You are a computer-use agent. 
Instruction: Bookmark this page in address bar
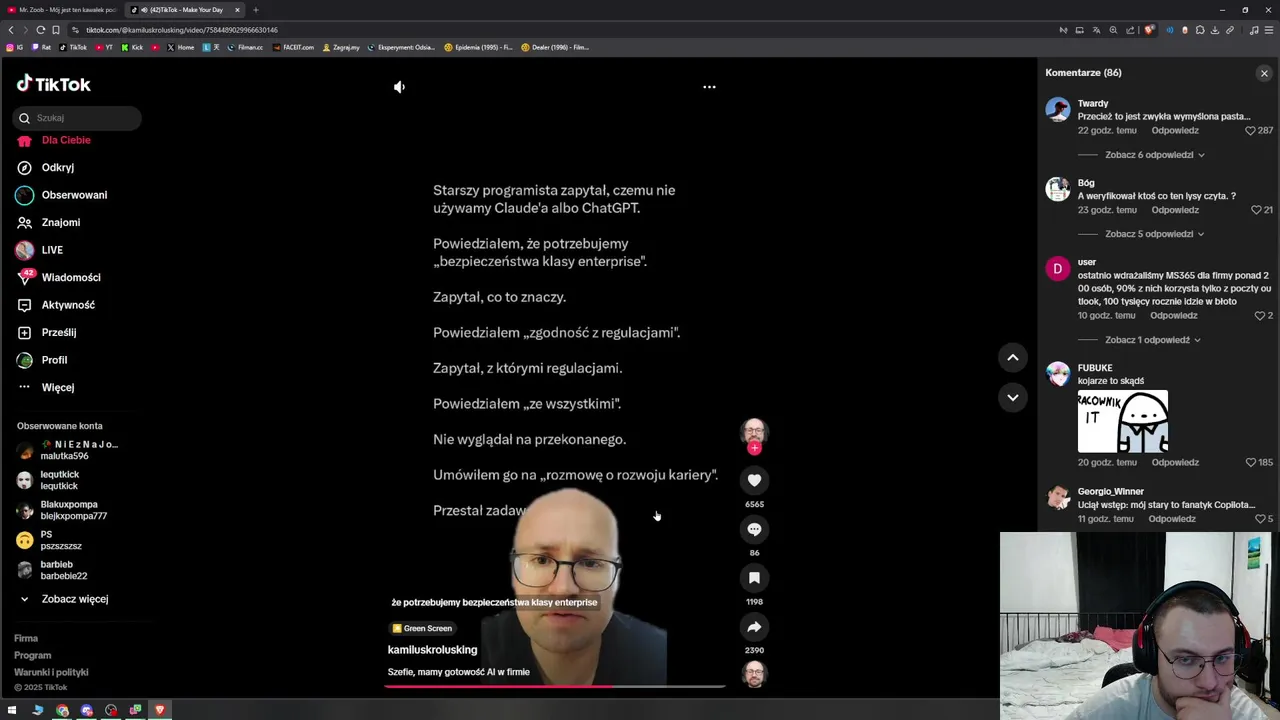(x=55, y=30)
